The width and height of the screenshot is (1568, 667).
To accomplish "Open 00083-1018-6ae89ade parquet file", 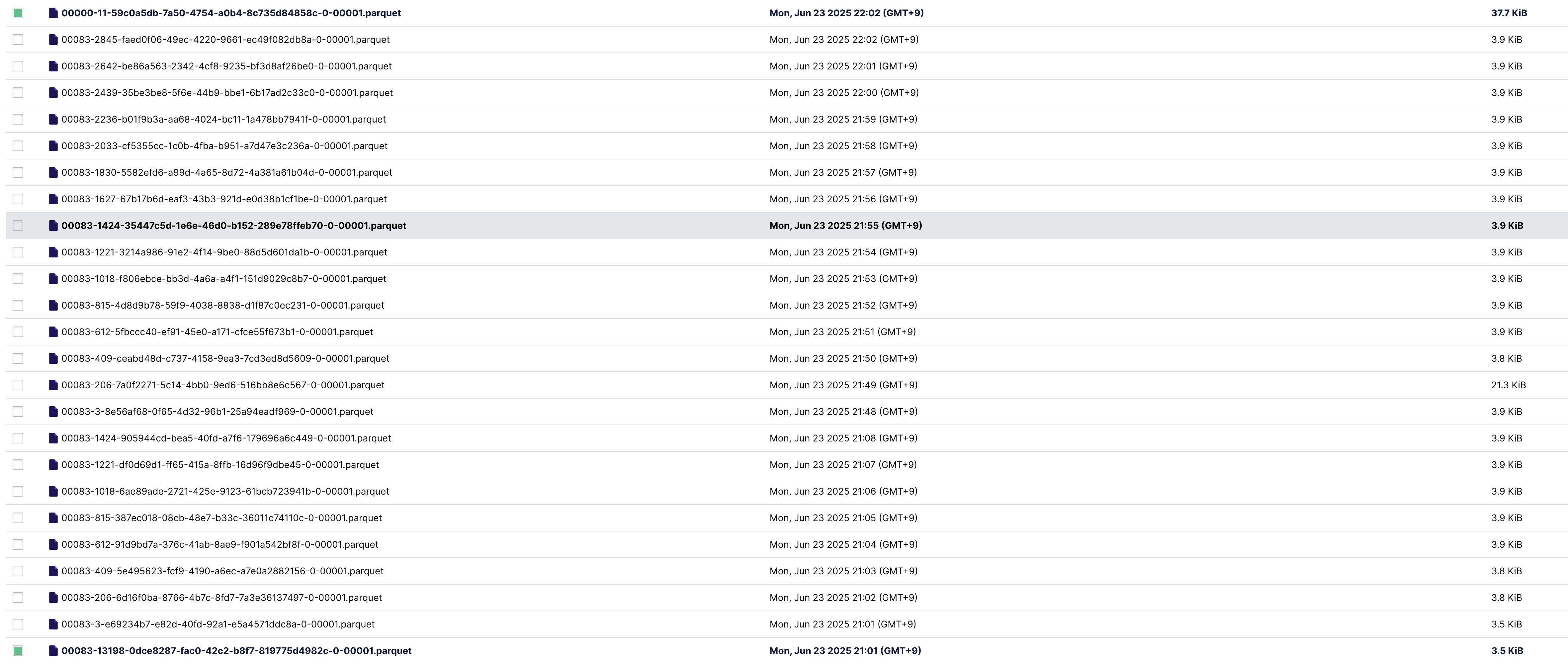I will [225, 492].
